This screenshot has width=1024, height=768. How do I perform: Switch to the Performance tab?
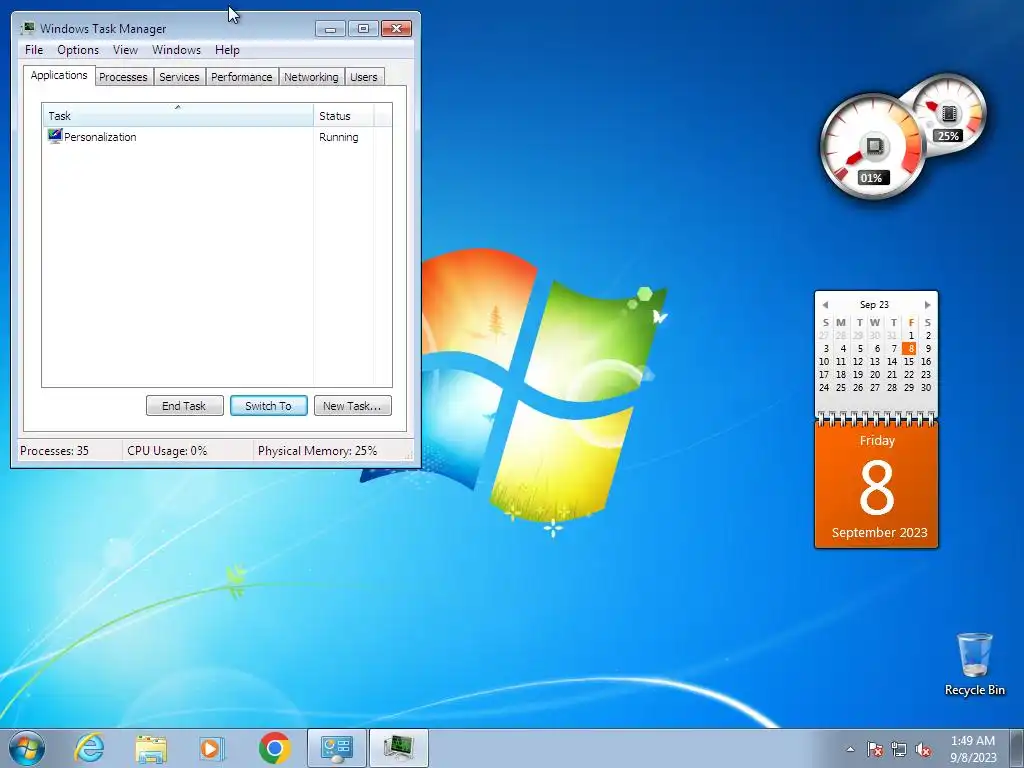tap(242, 77)
